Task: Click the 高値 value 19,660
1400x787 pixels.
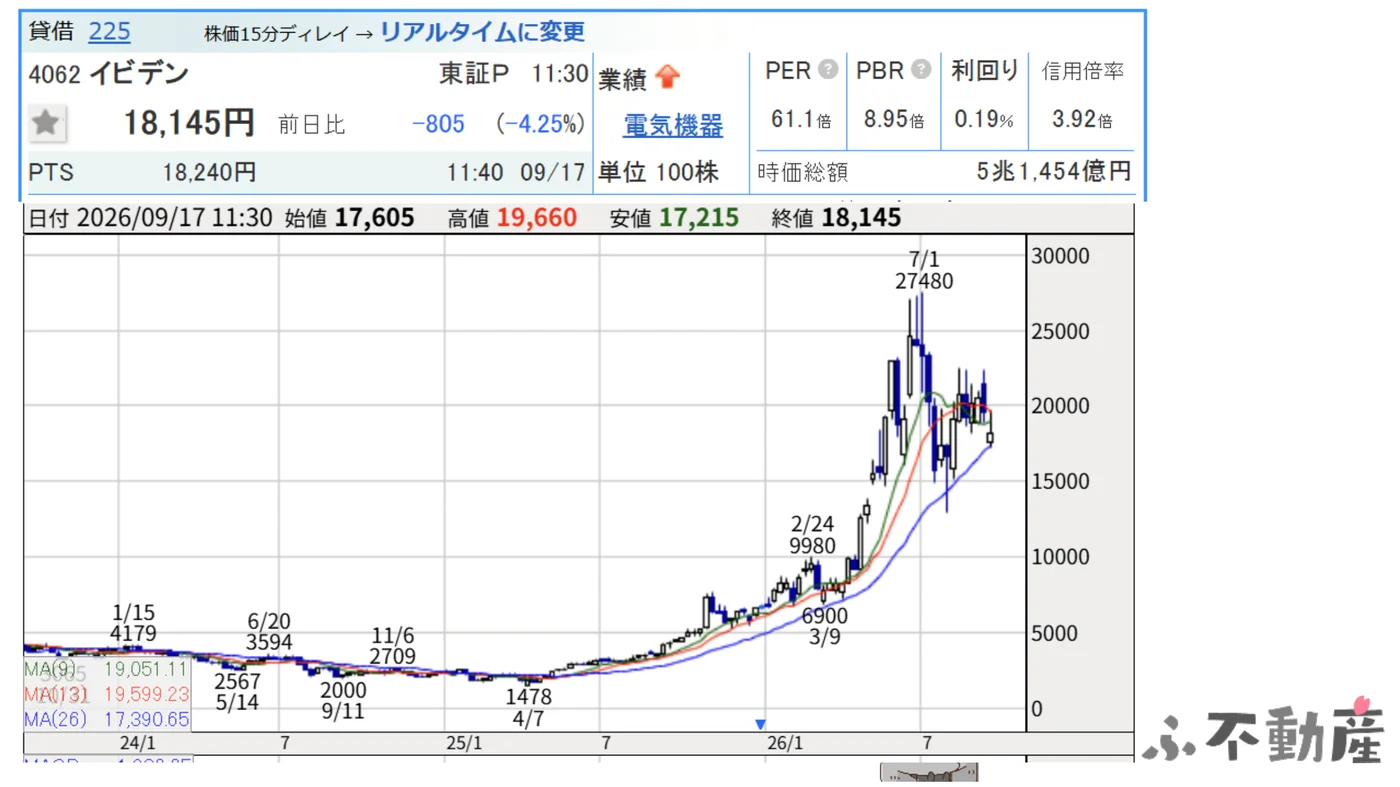Action: tap(536, 218)
